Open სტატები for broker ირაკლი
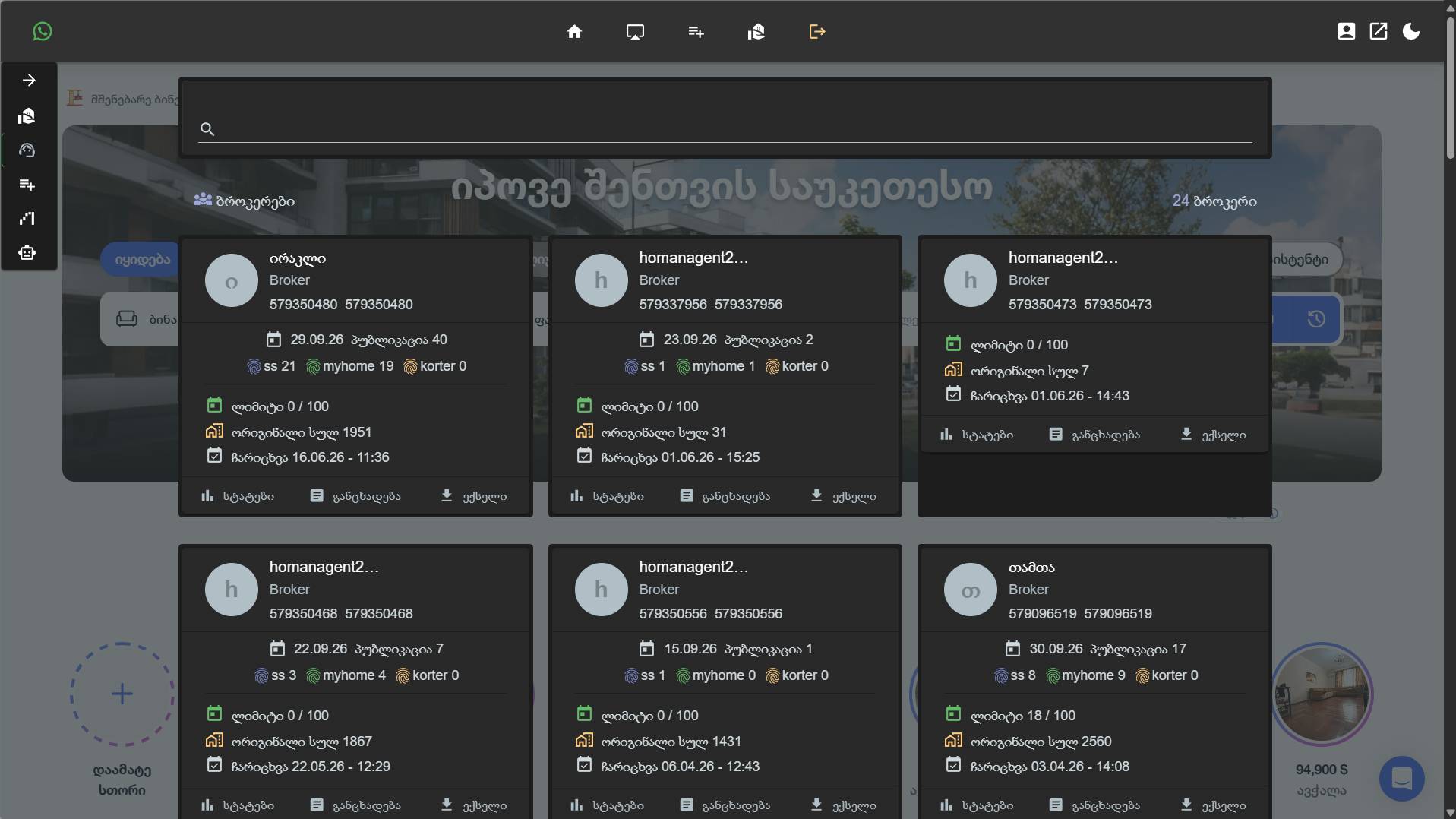Screen dimensions: 1456x819 click(238, 496)
